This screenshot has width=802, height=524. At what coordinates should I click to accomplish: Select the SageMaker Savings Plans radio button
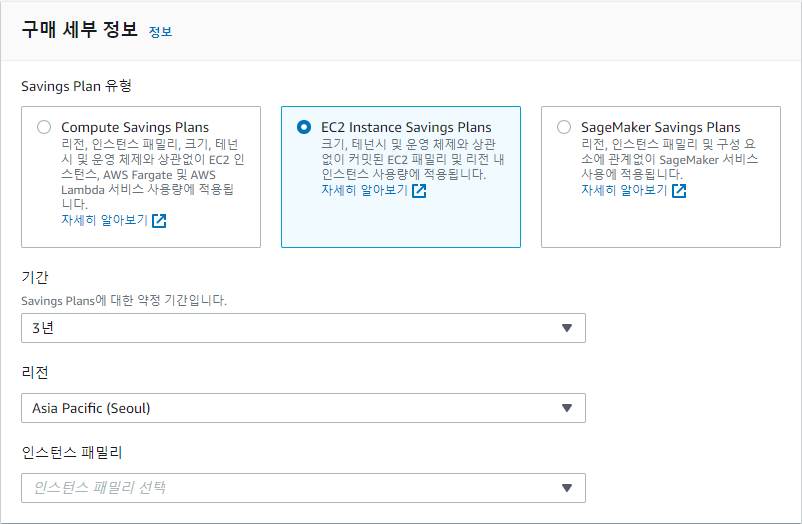coord(564,127)
